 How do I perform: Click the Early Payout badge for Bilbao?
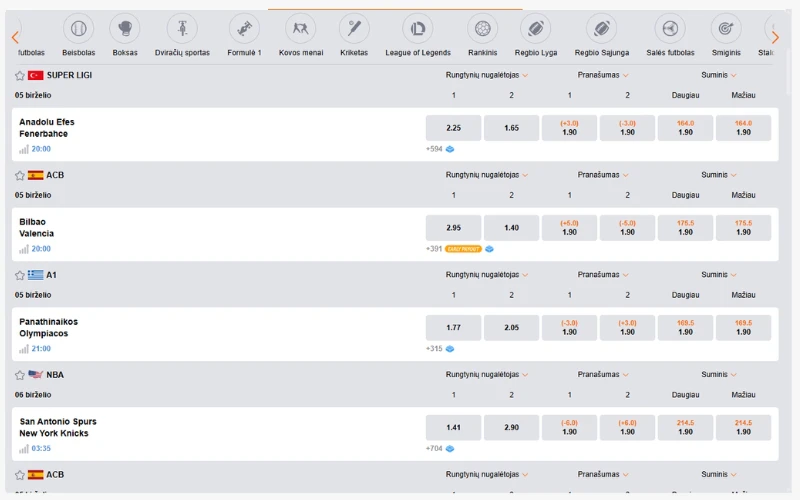click(463, 249)
